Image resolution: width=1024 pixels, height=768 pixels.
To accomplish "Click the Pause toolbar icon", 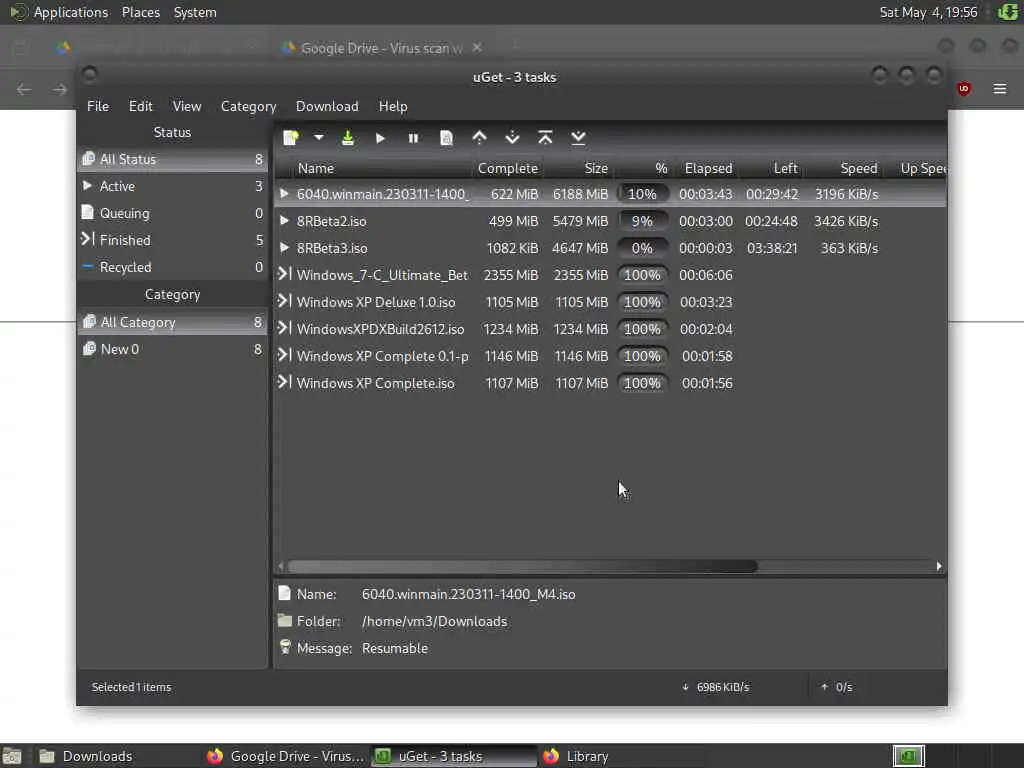I will [413, 138].
